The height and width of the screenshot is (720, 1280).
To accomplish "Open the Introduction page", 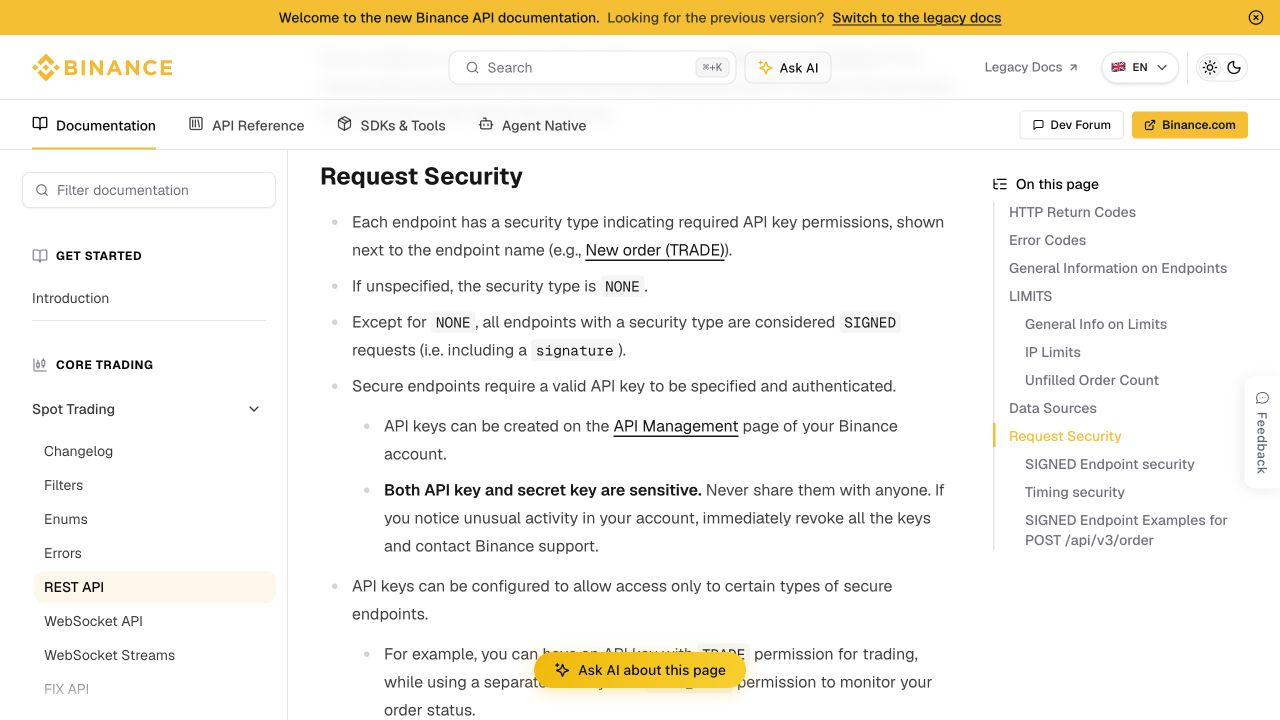I will (x=70, y=298).
